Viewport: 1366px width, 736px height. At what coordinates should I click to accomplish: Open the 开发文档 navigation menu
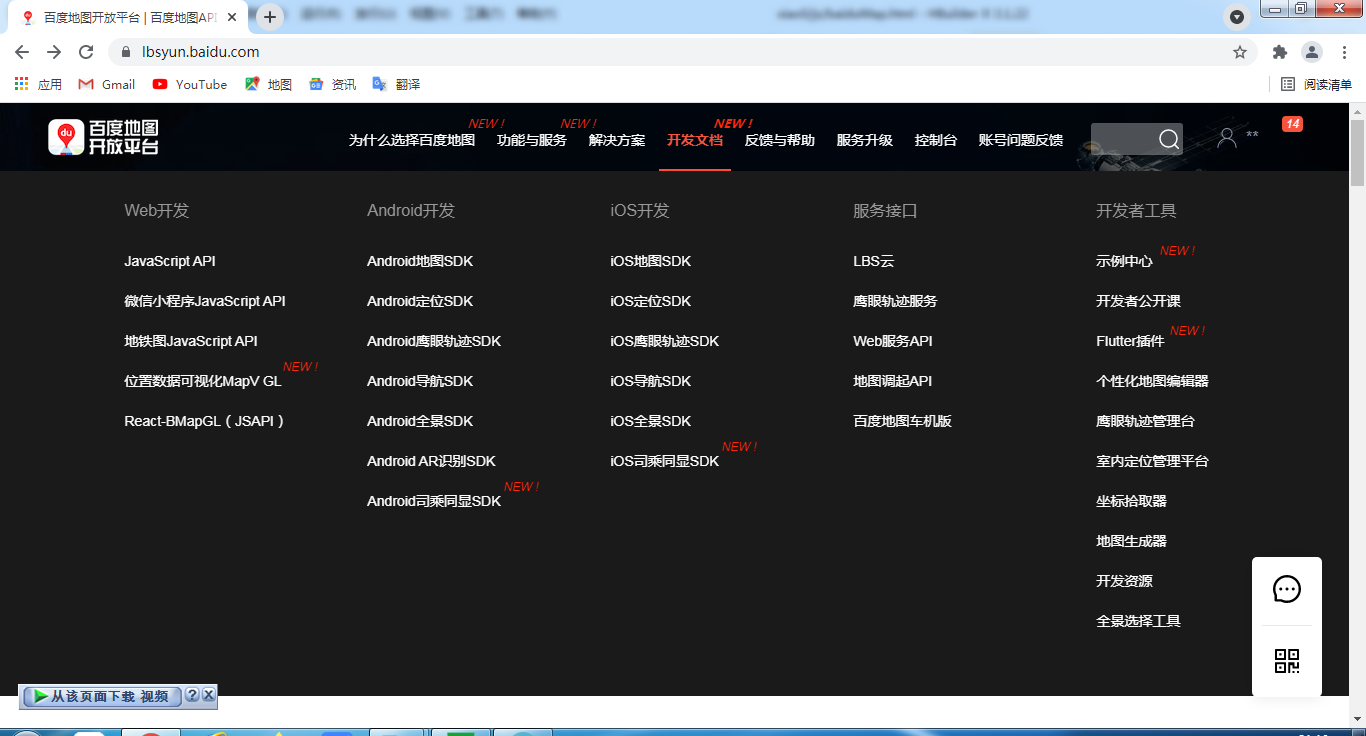694,140
